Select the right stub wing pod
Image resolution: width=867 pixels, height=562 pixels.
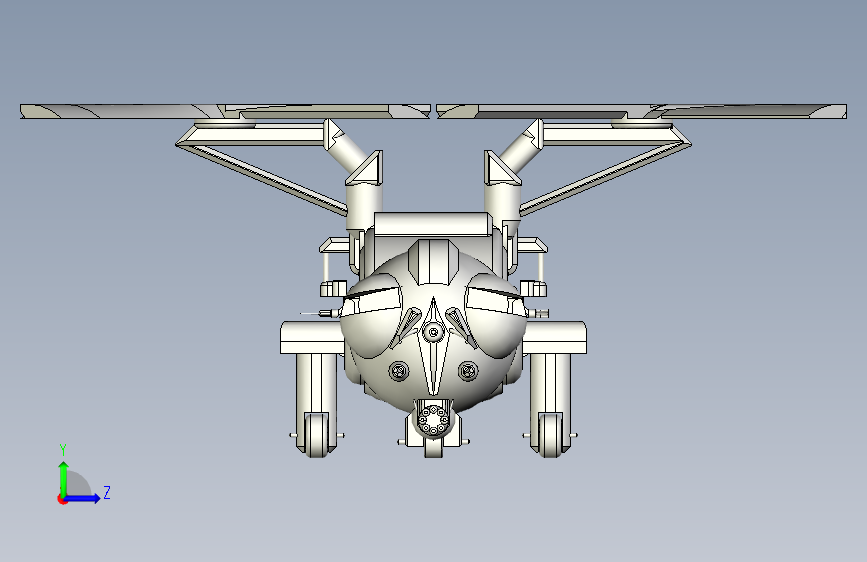click(555, 337)
